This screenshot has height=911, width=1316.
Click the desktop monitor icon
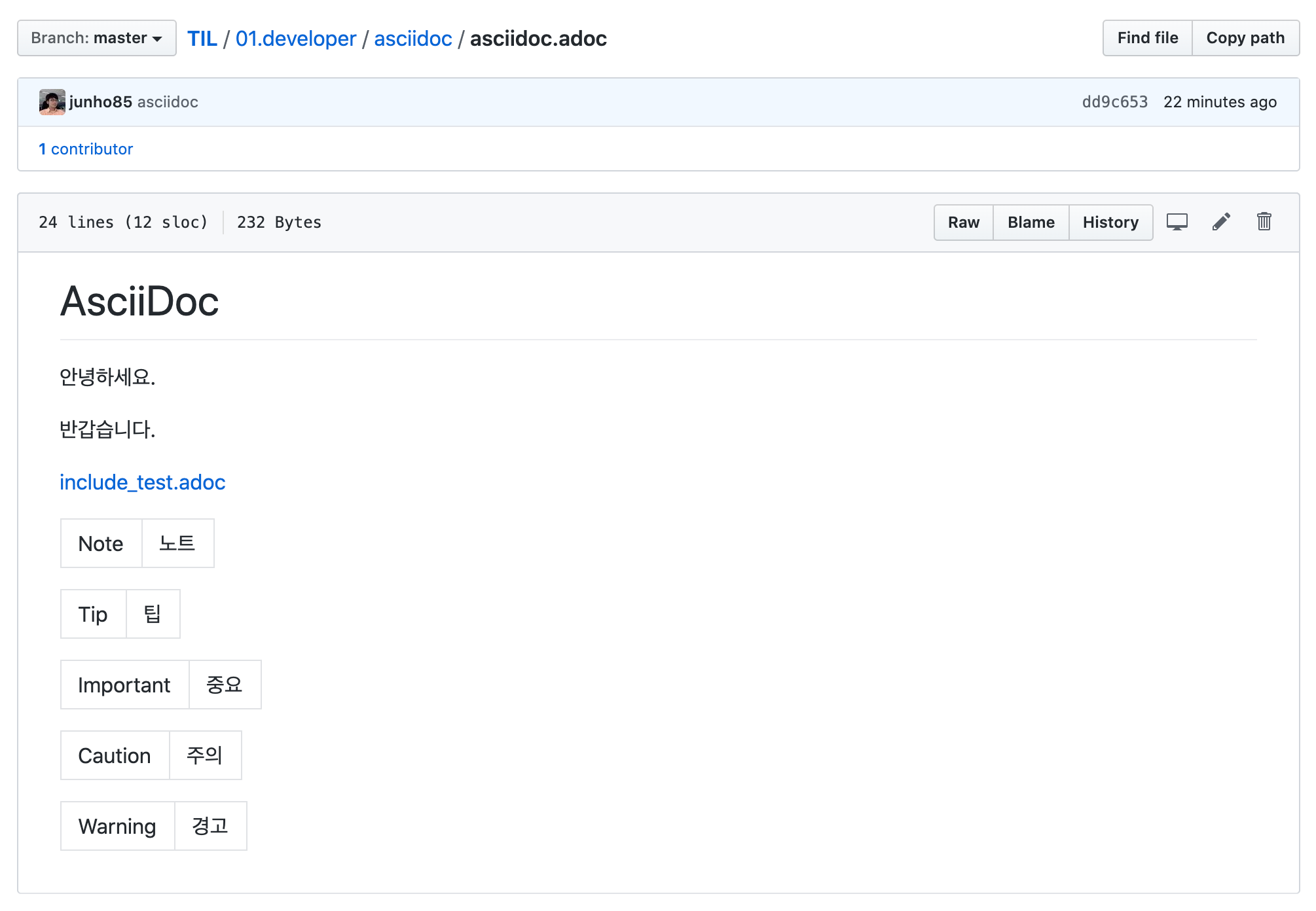(1177, 222)
